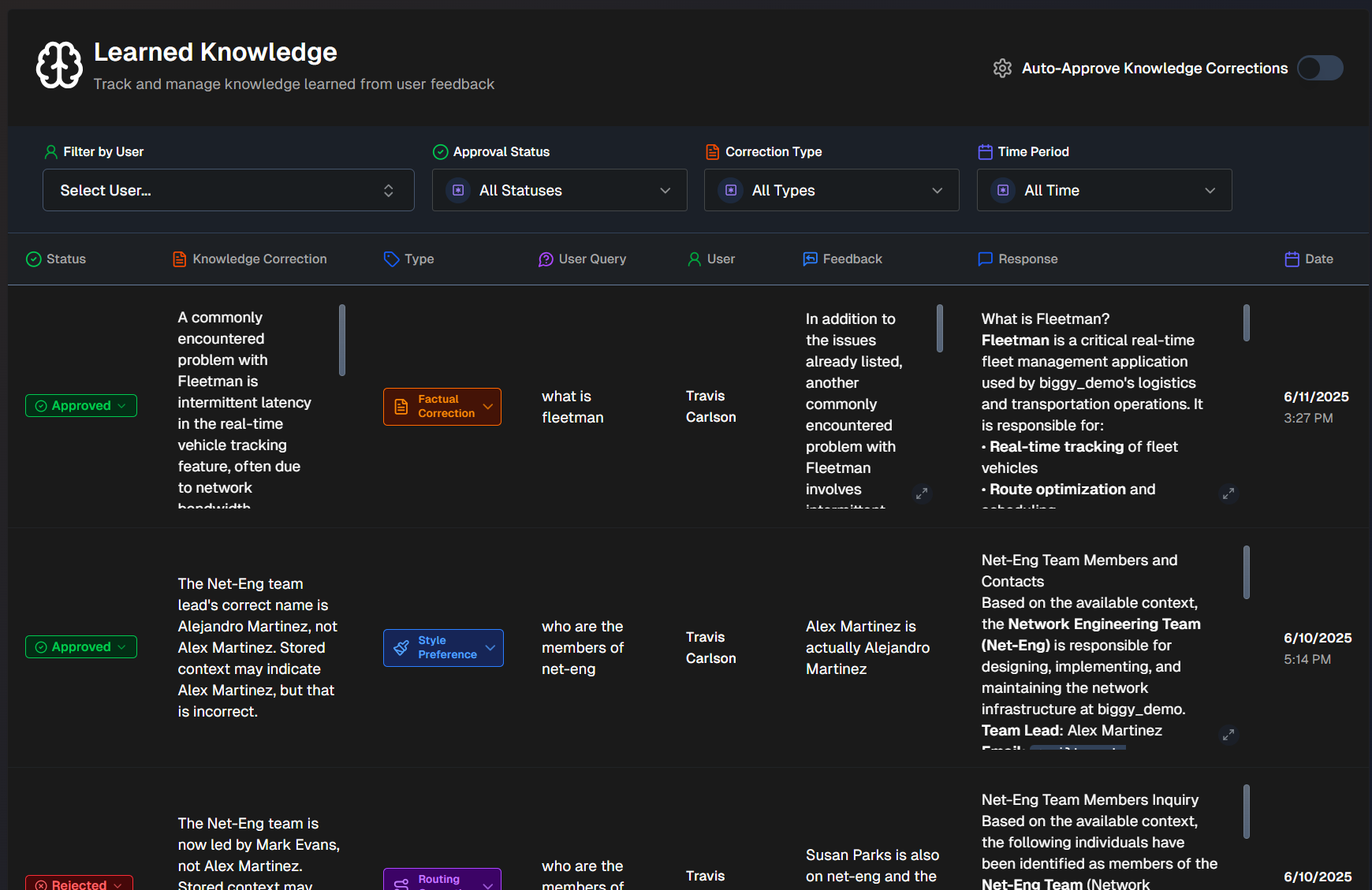
Task: Change Approved status on Alejandro Martinez row
Action: click(x=81, y=647)
